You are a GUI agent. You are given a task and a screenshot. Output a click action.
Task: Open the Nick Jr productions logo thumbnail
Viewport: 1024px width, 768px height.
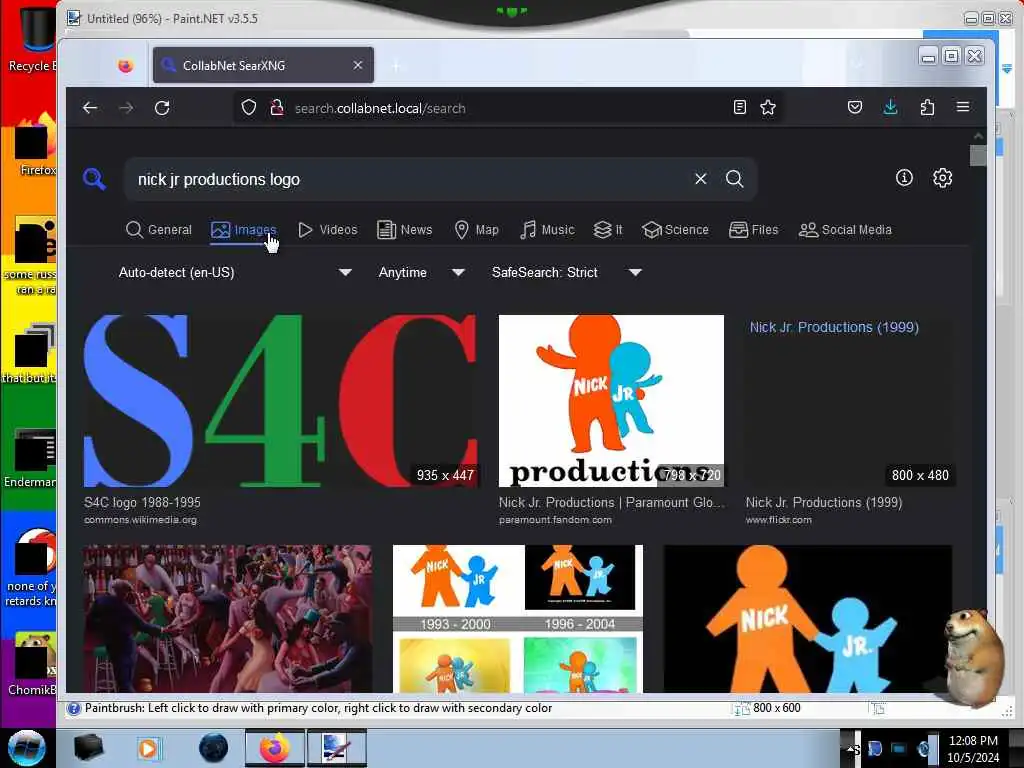click(611, 401)
